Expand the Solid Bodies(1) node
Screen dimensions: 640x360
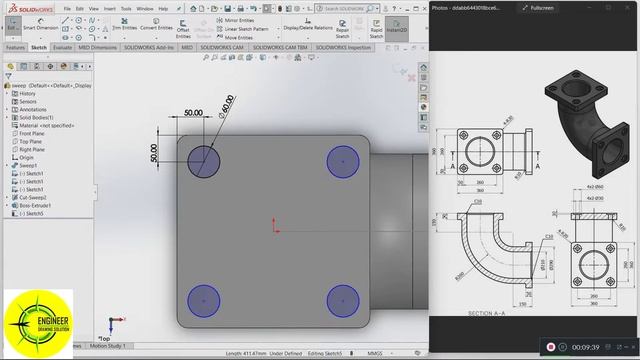[x=7, y=118]
